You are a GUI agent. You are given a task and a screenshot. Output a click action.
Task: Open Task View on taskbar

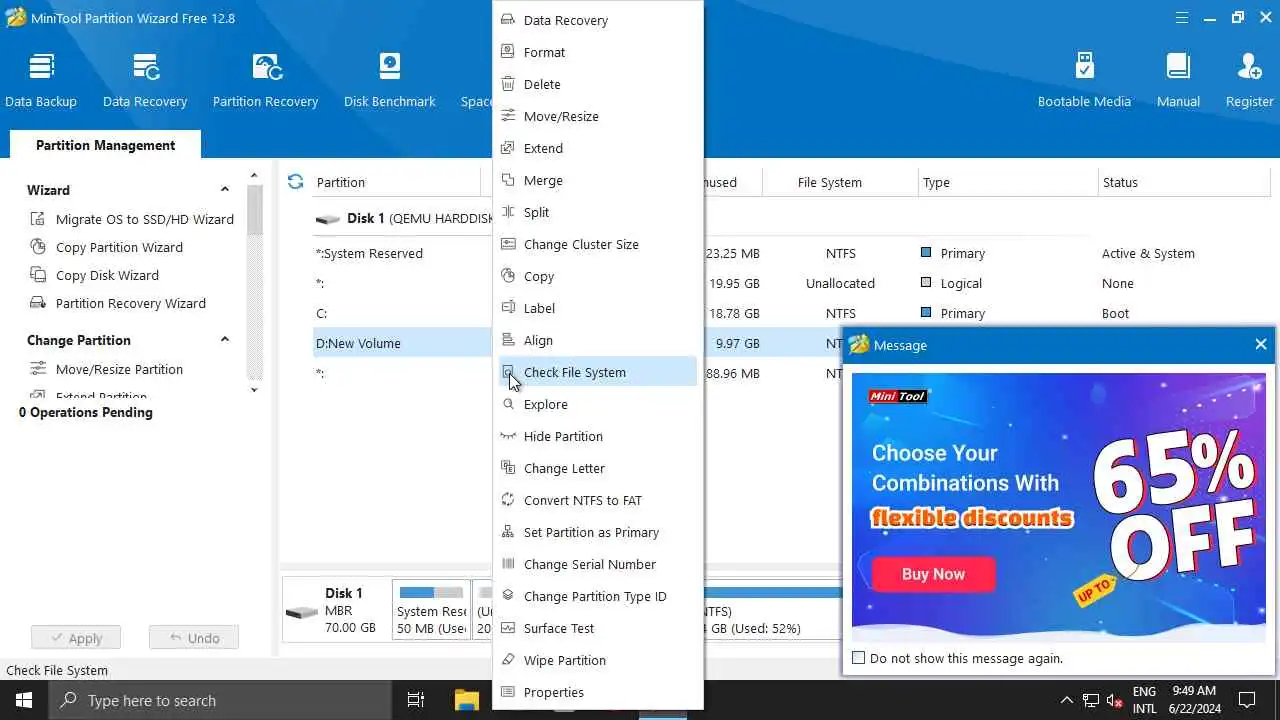[x=416, y=700]
